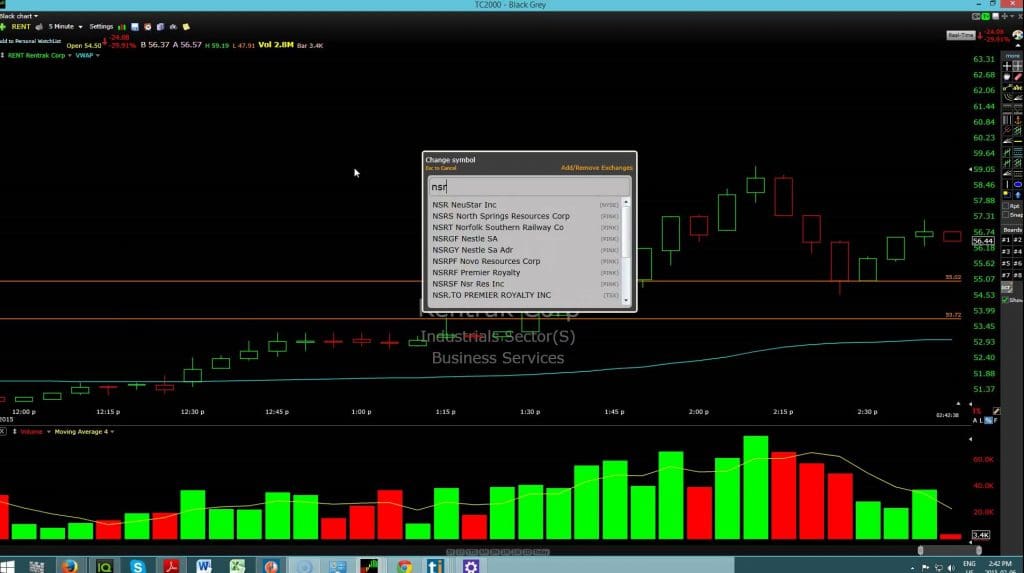Open Word from the taskbar
This screenshot has width=1024, height=573.
(x=204, y=566)
